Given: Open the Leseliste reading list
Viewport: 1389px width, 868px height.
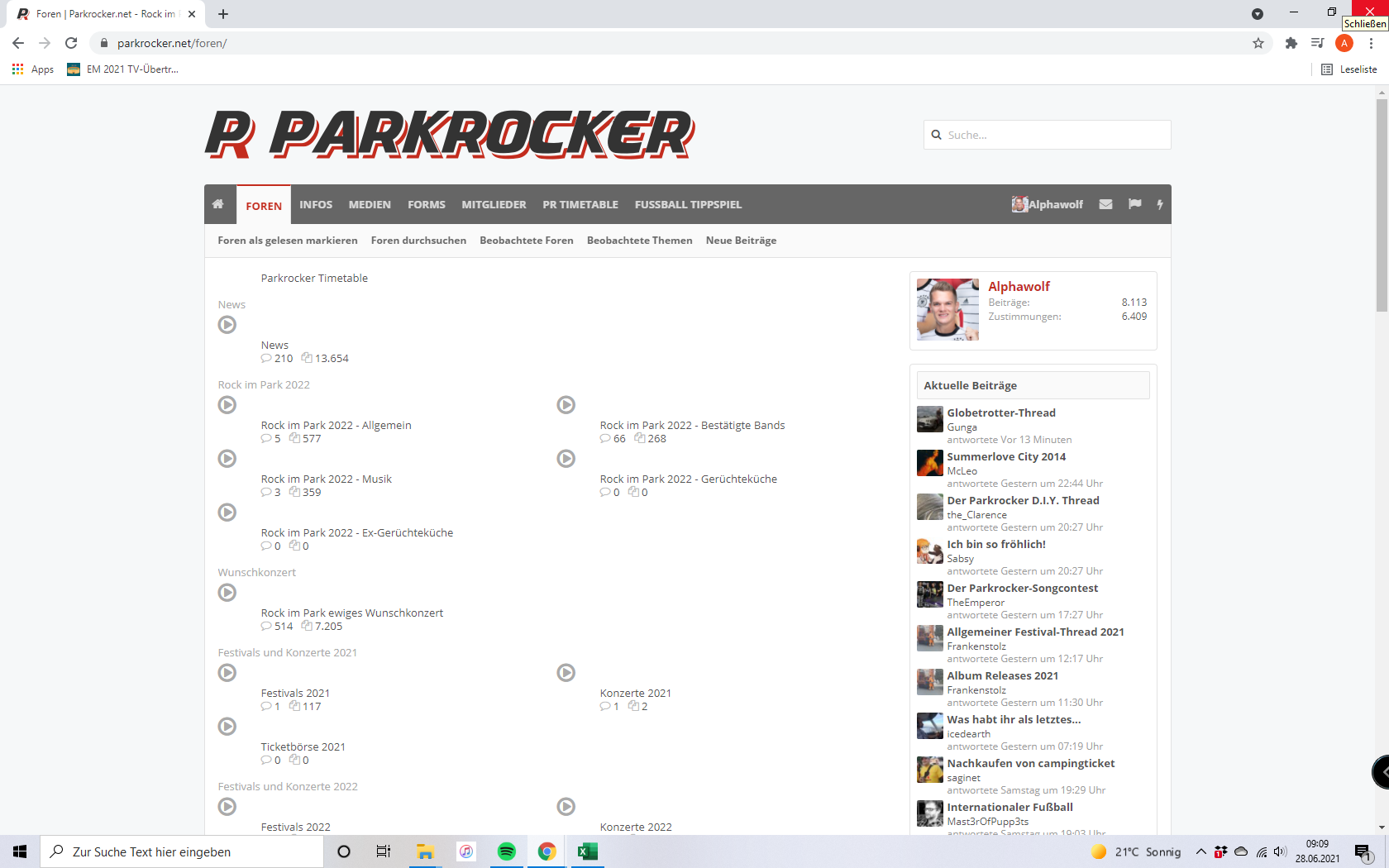Looking at the screenshot, I should 1349,69.
